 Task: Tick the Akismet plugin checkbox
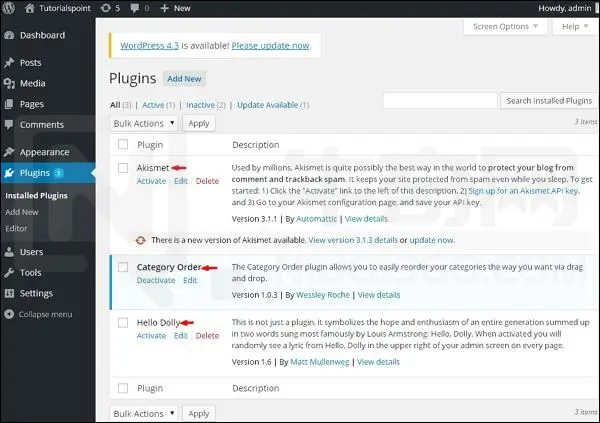pyautogui.click(x=123, y=168)
